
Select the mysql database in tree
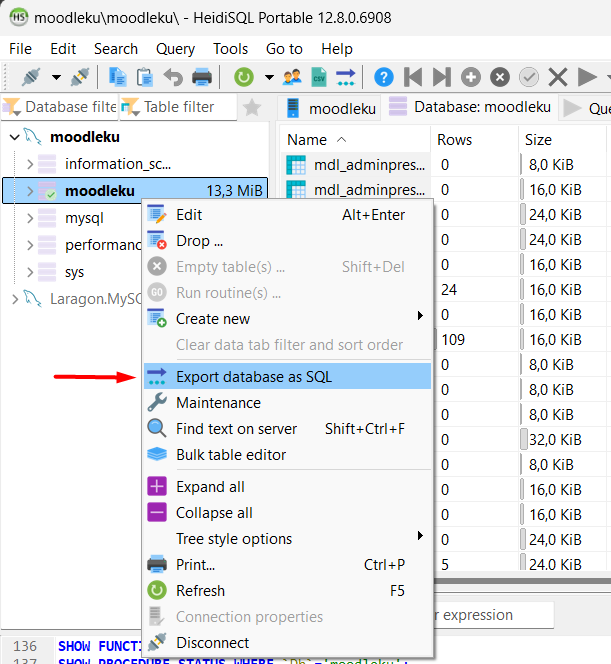point(84,218)
